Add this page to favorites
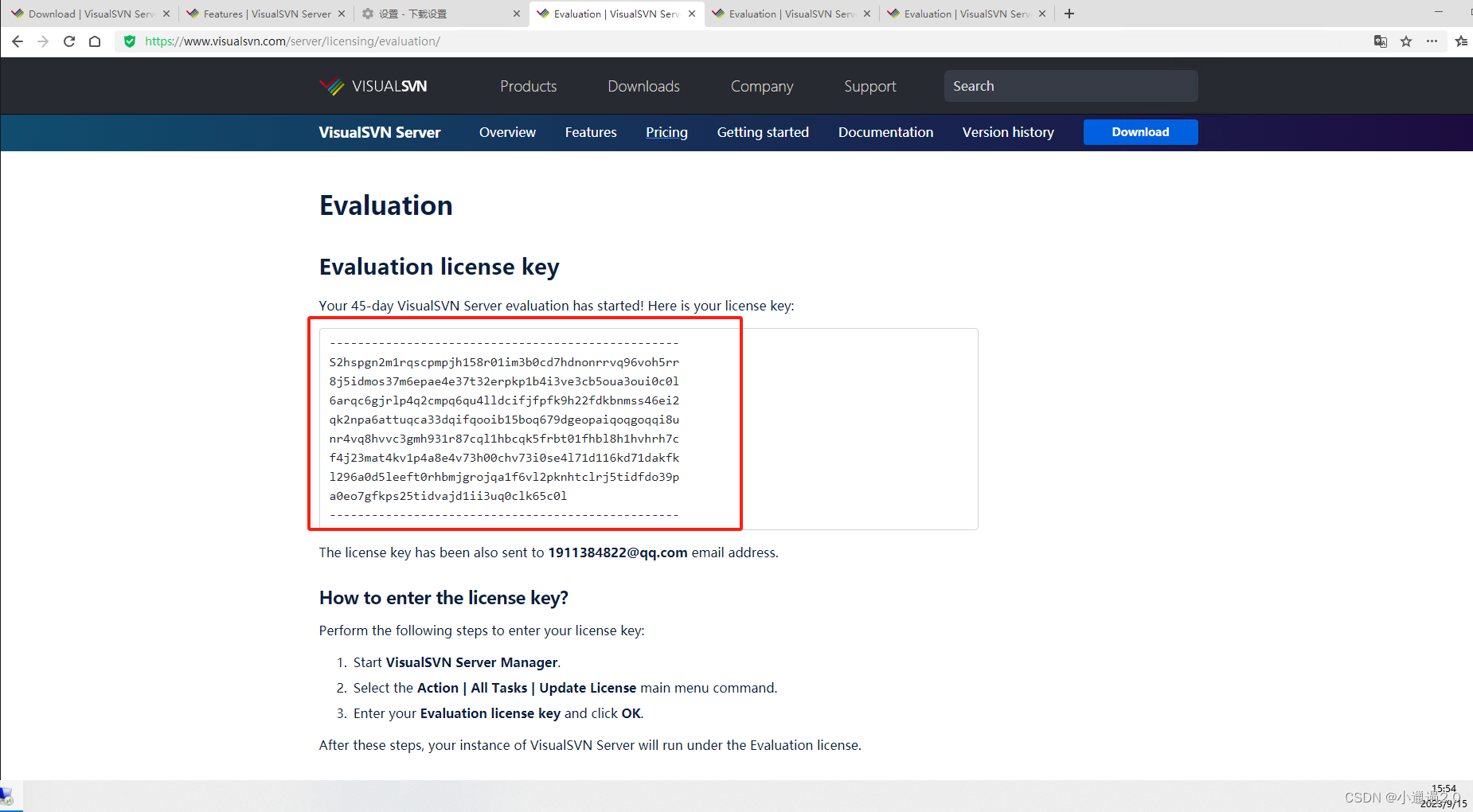This screenshot has height=812, width=1473. [1406, 41]
